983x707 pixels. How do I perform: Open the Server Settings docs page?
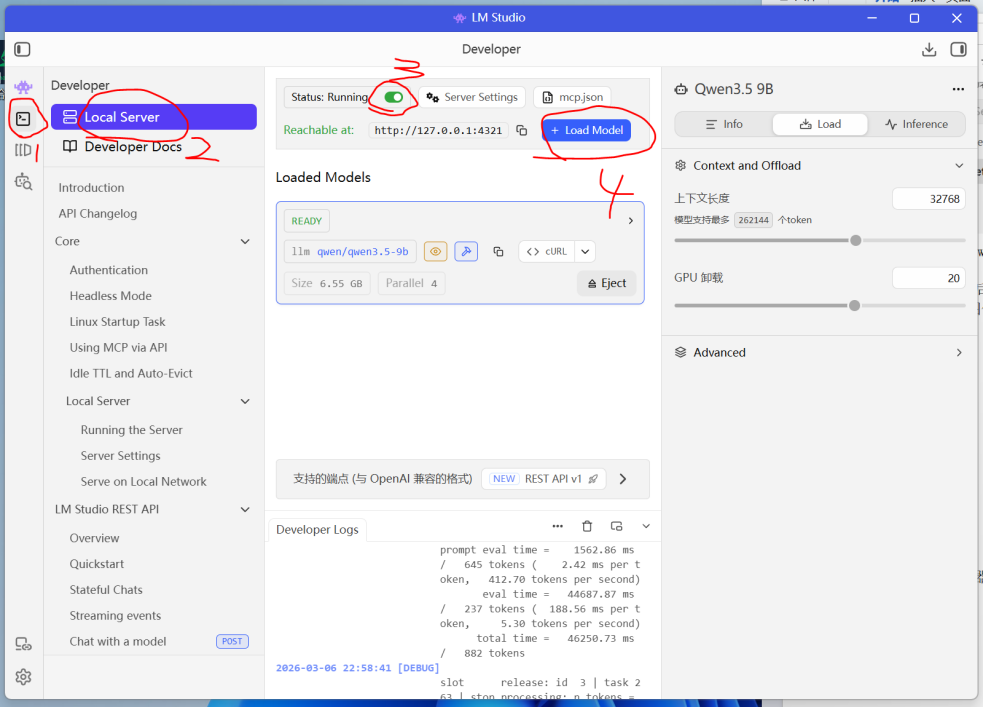point(120,456)
